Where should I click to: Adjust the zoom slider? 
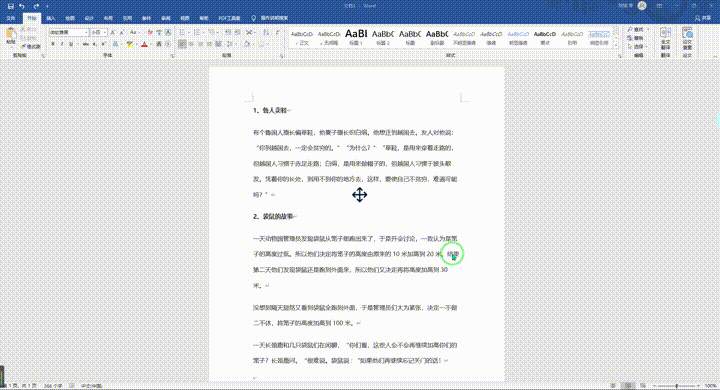[677, 386]
